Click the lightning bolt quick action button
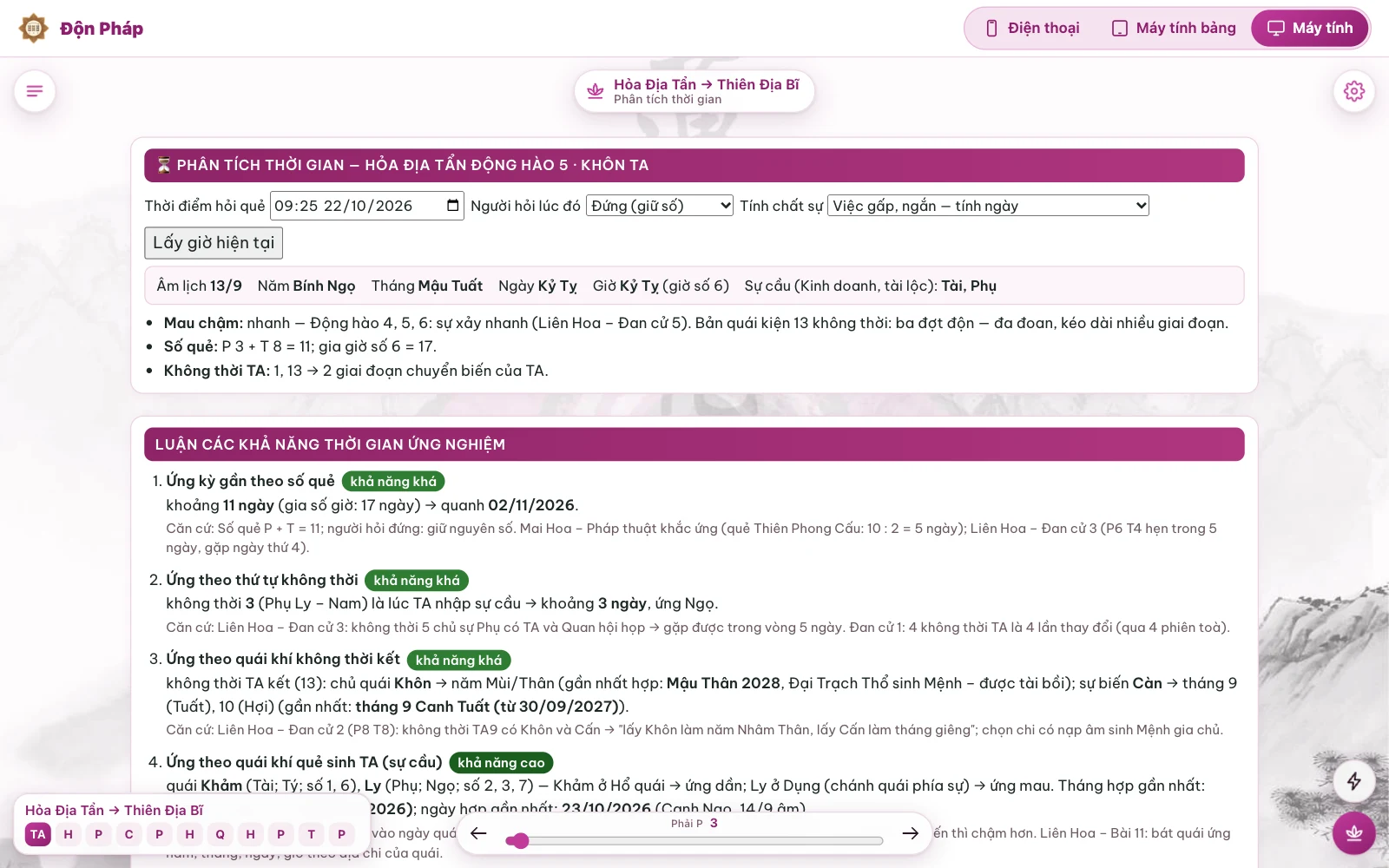The image size is (1389, 868). pos(1354,781)
